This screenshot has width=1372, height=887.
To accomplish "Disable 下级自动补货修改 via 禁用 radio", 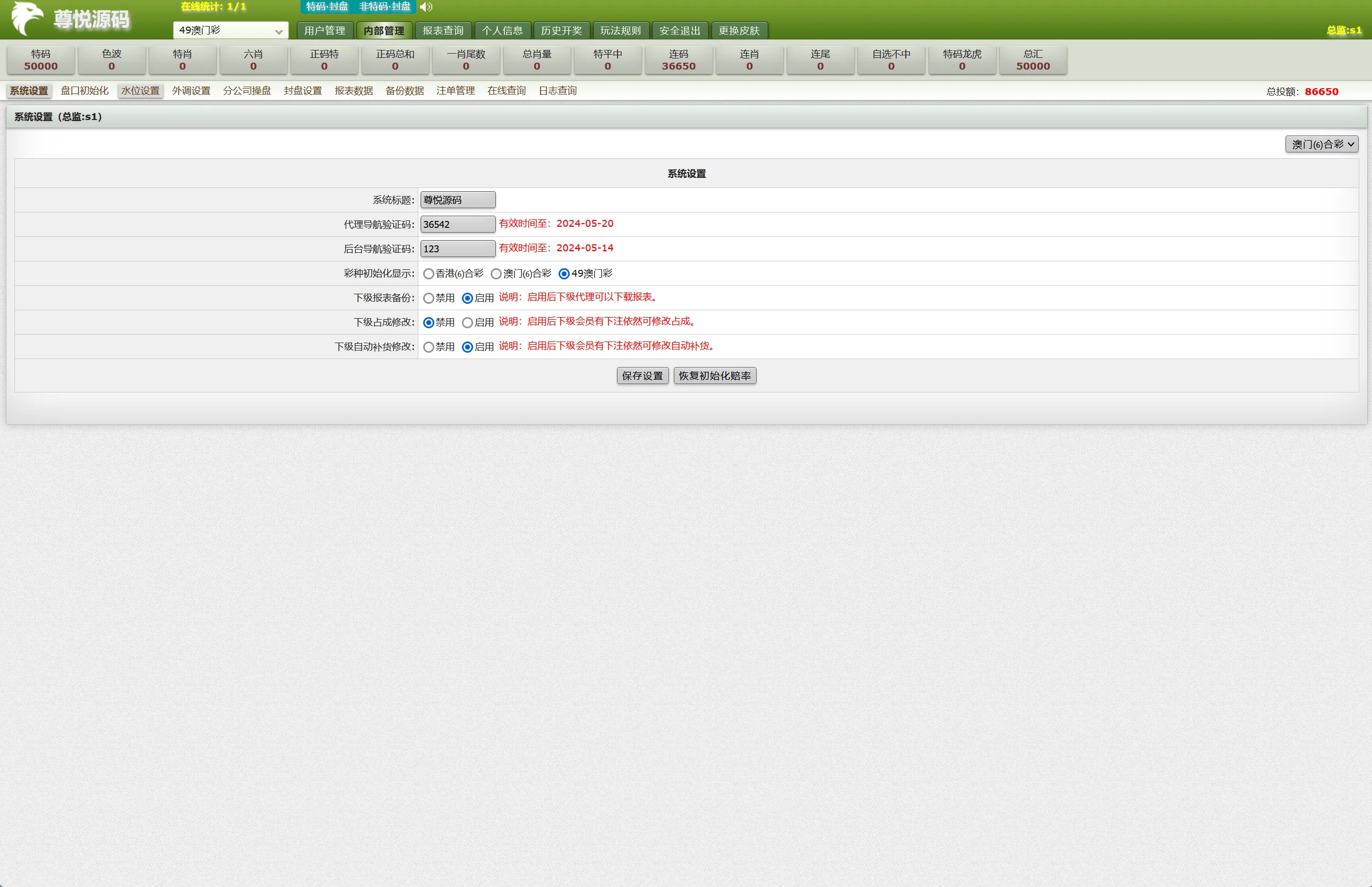I will coord(428,347).
